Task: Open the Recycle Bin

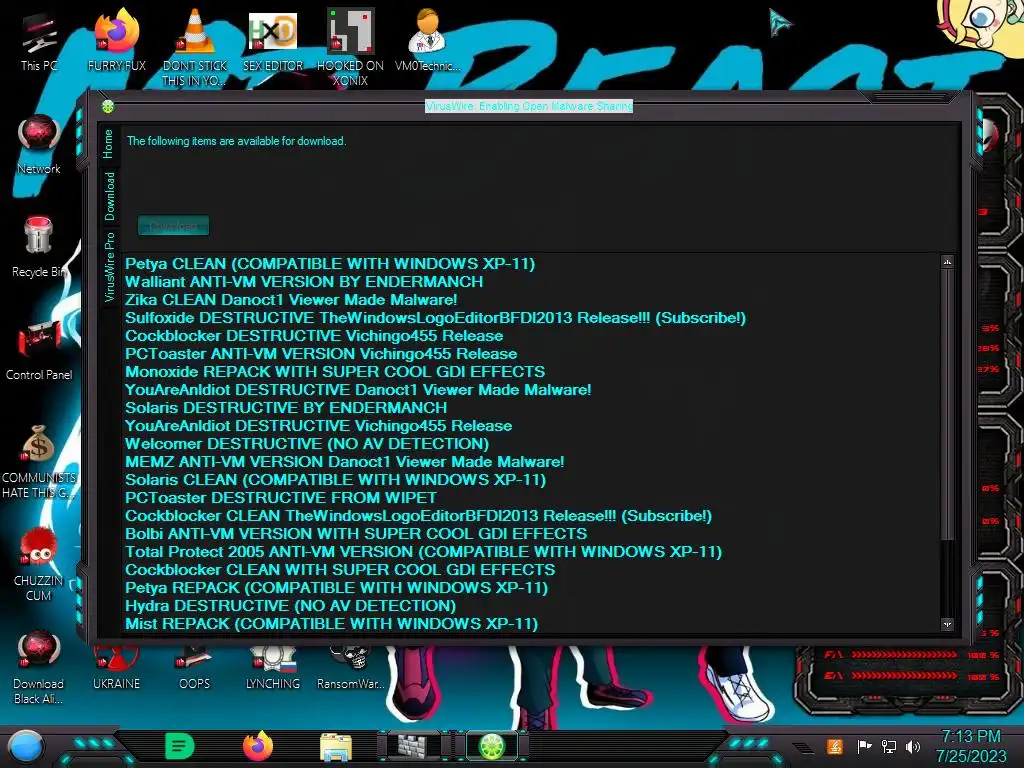Action: [x=39, y=248]
